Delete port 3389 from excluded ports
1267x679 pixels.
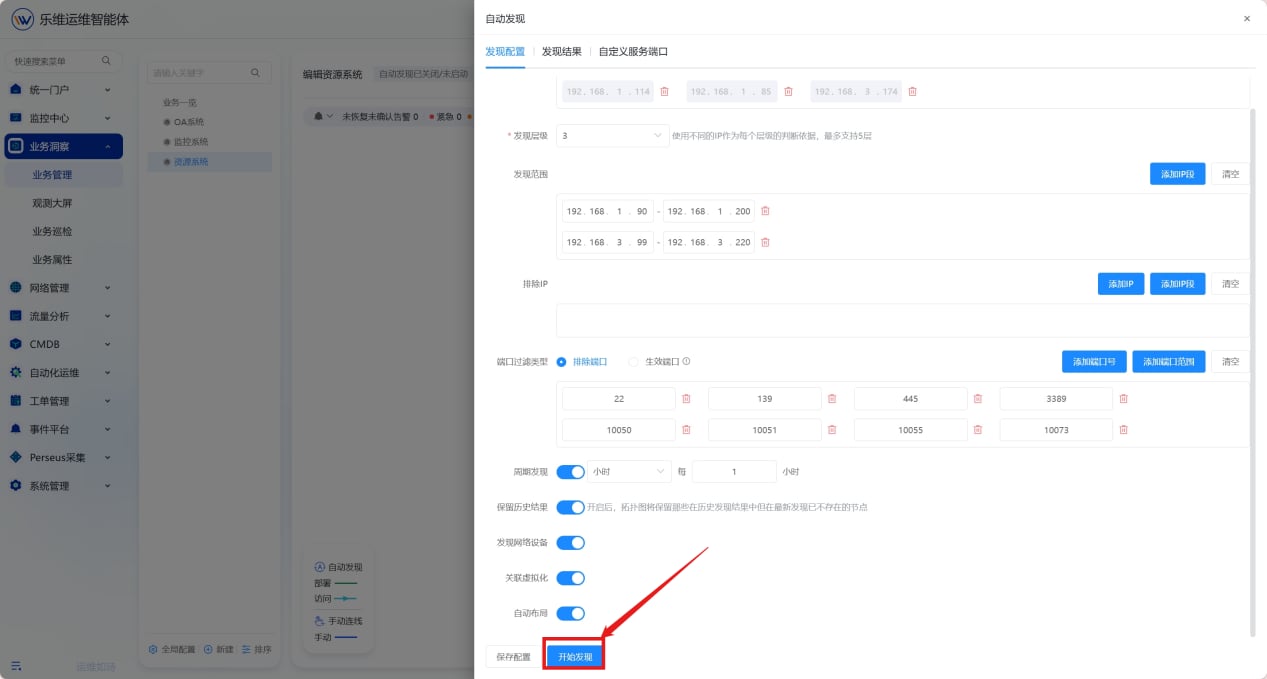[x=1123, y=399]
